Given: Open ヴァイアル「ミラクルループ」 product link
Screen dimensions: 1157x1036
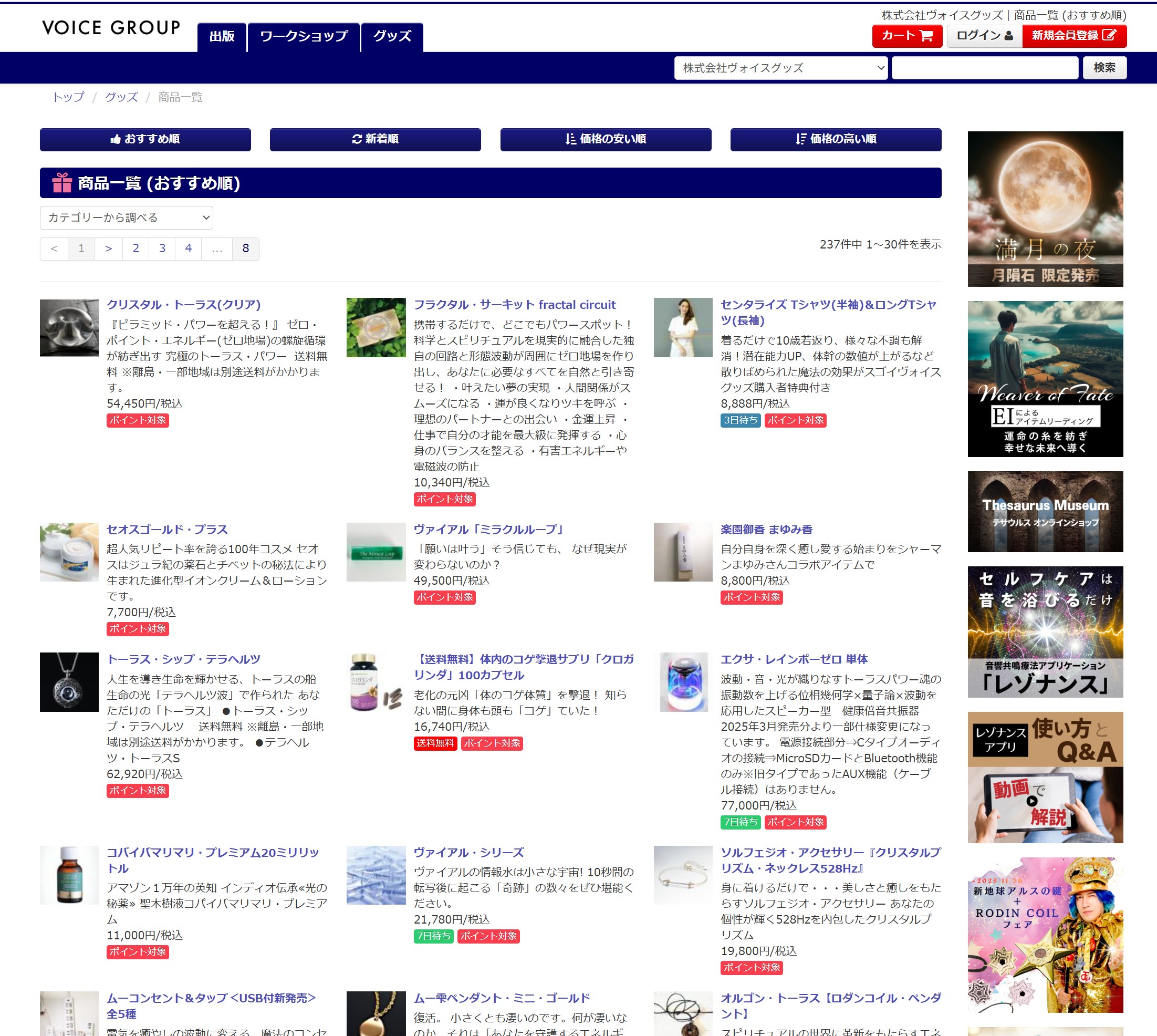Looking at the screenshot, I should tap(490, 530).
